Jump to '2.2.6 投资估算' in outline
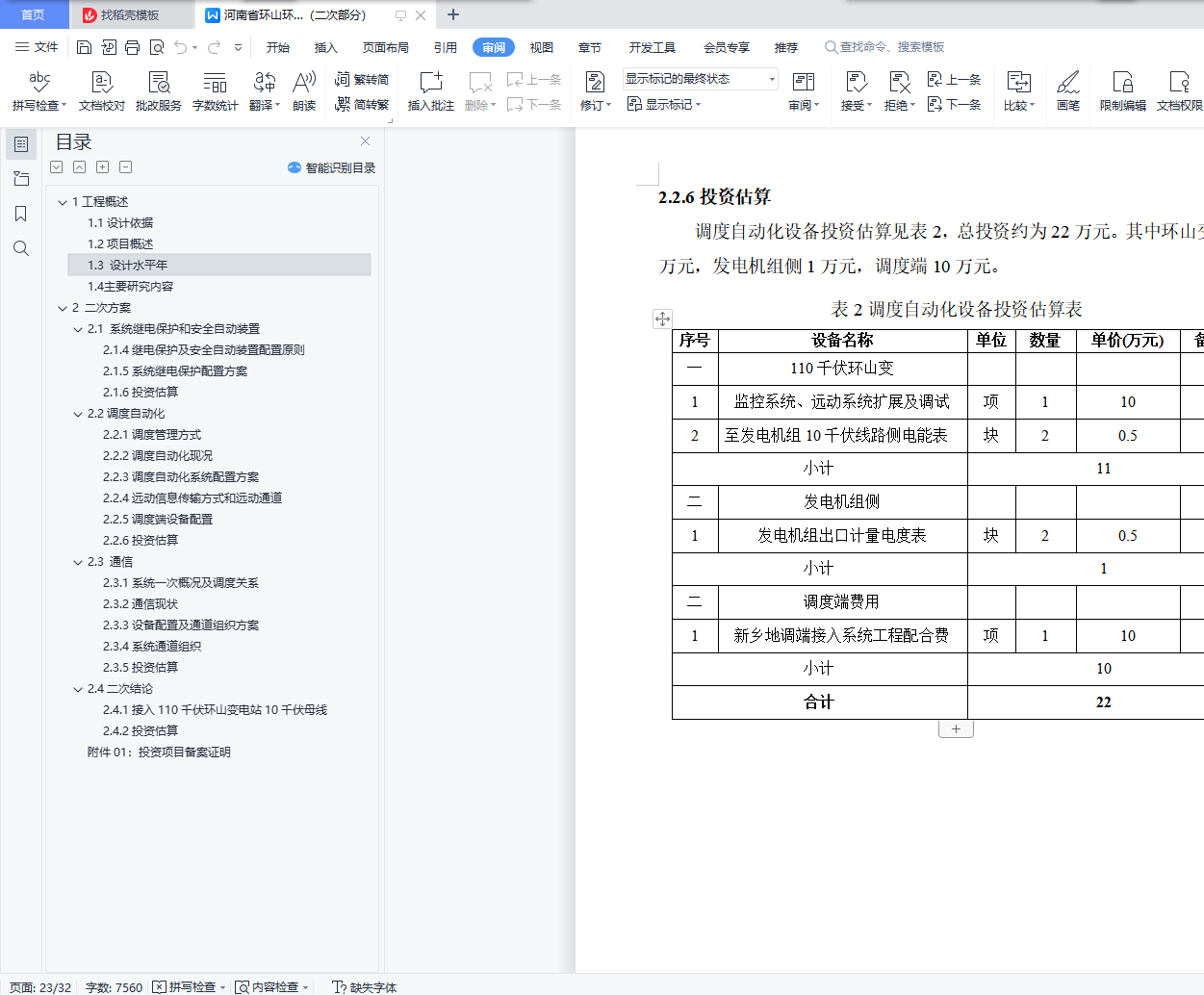Screen dimensions: 1204x995 point(141,541)
